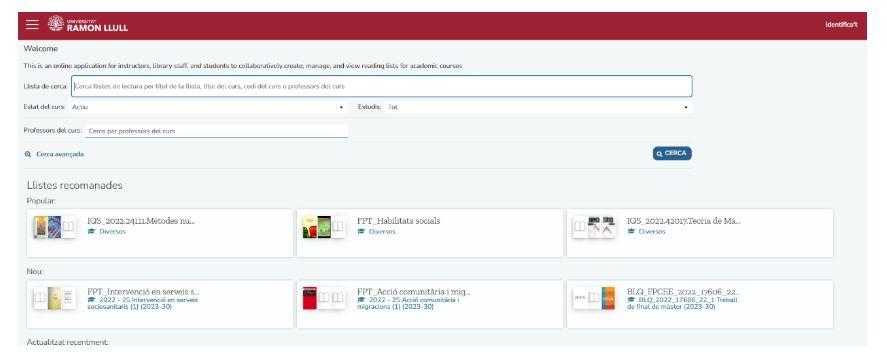This screenshot has height=364, width=887.
Task: Click graduation cap icon under IQS_2022.24111
Action: point(92,232)
